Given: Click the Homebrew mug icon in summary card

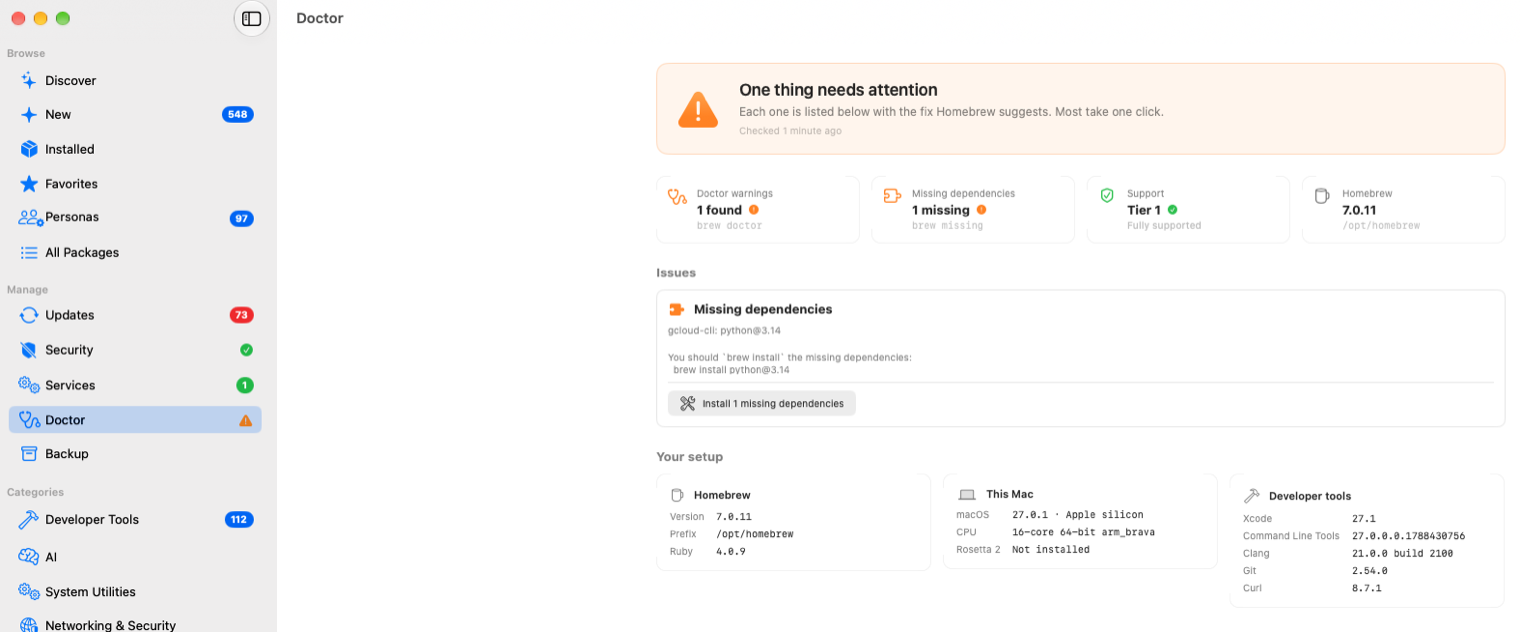Looking at the screenshot, I should pyautogui.click(x=1322, y=196).
